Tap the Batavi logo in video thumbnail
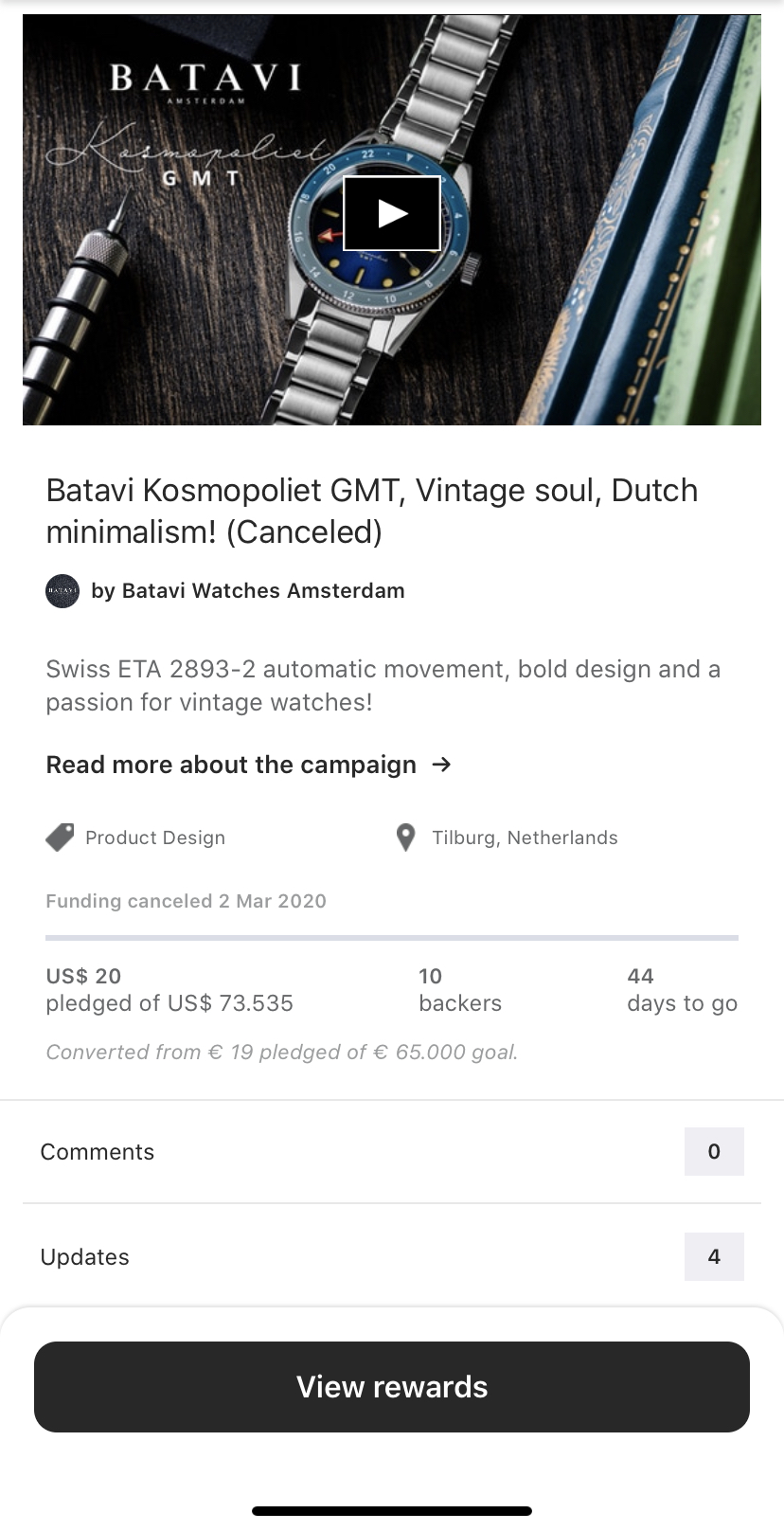Screen dimensions: 784x1531 205,81
